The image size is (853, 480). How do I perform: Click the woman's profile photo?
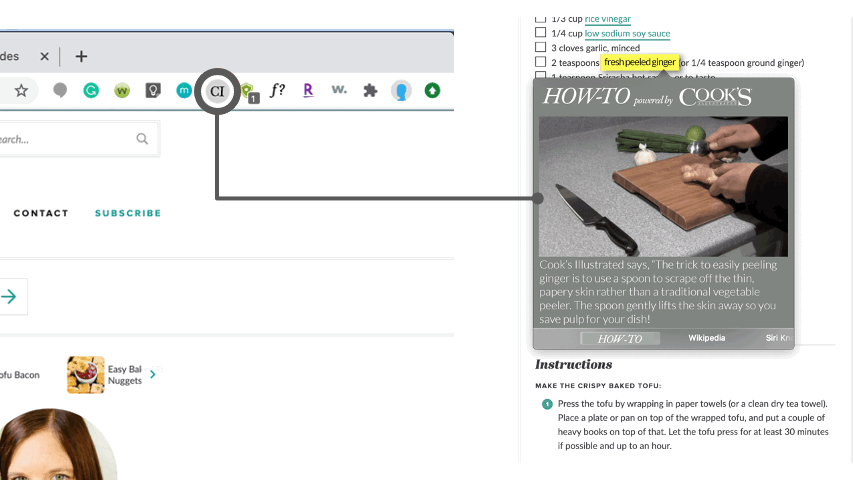pos(55,444)
